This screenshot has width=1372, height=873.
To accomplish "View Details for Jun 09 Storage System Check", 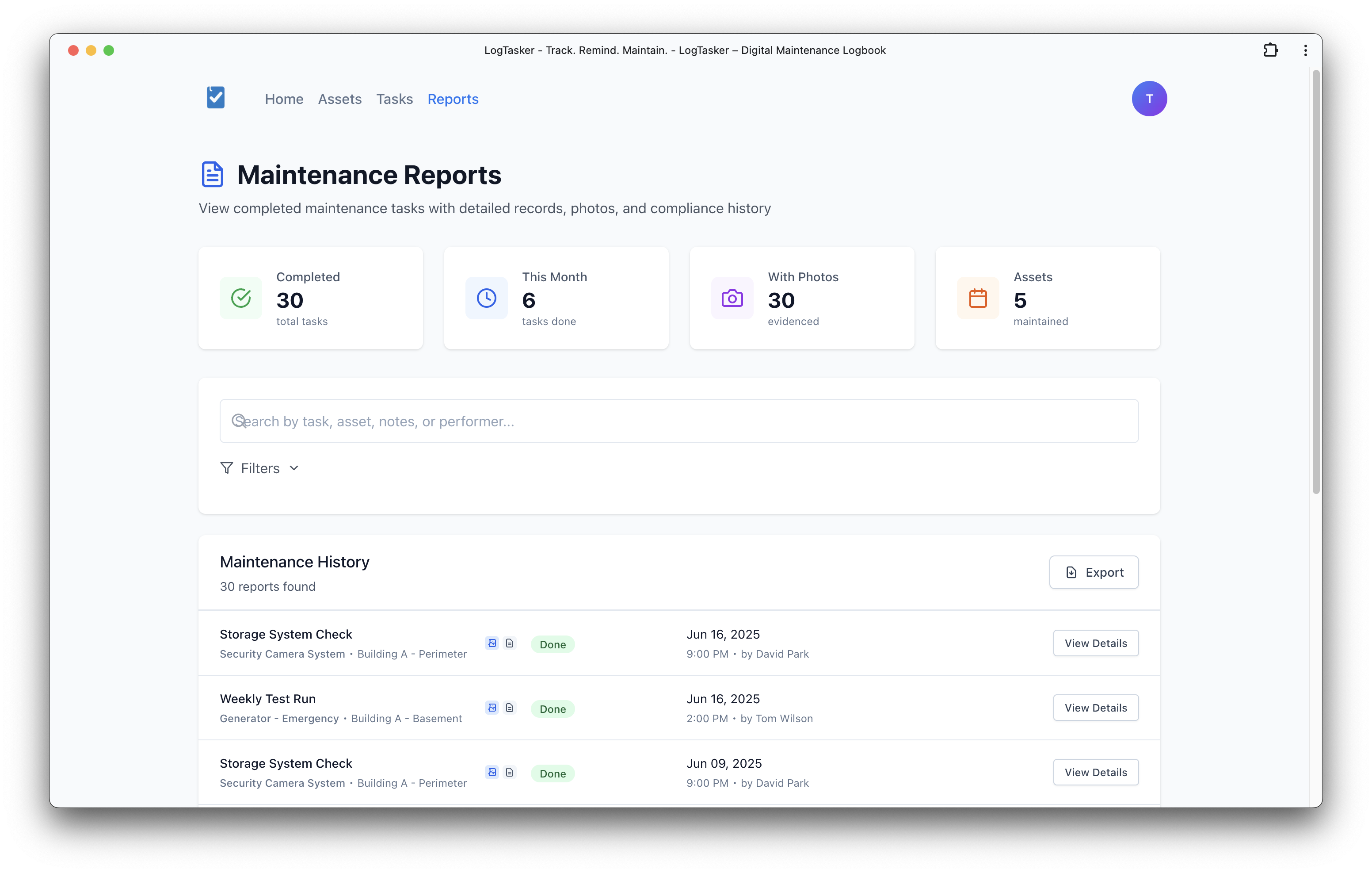I will click(1095, 772).
